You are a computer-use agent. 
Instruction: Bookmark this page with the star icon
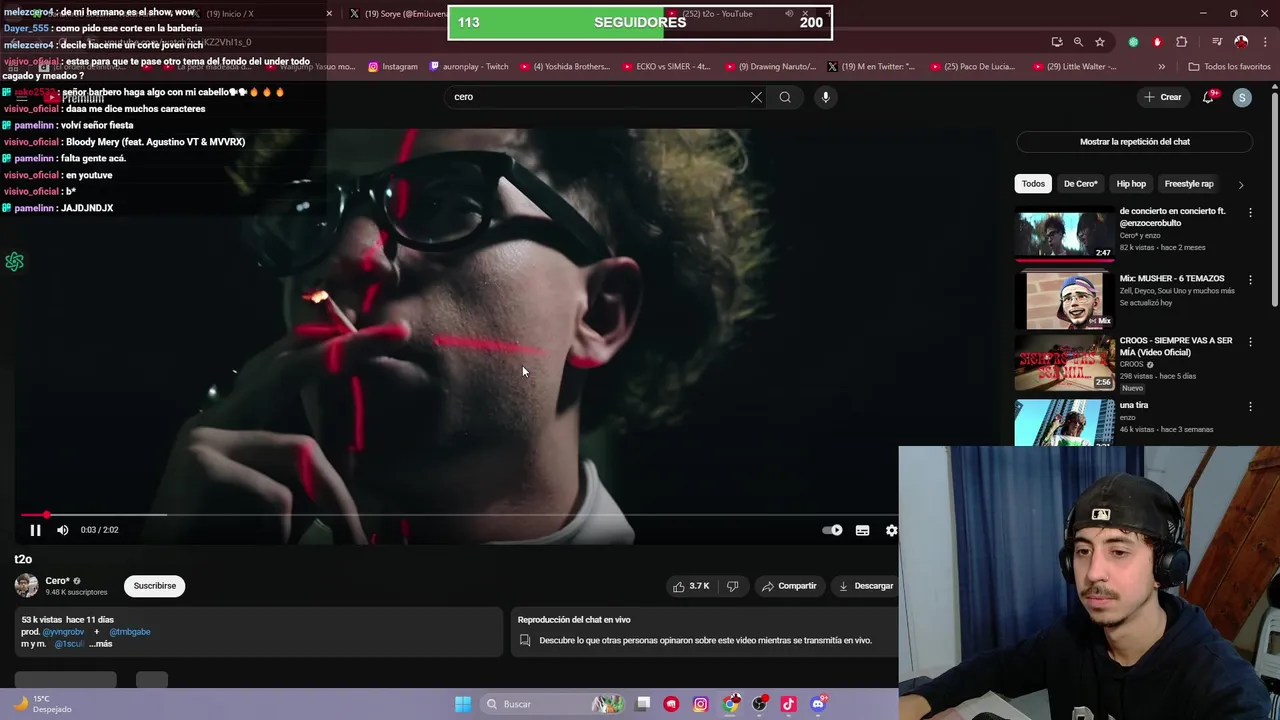pyautogui.click(x=1100, y=42)
